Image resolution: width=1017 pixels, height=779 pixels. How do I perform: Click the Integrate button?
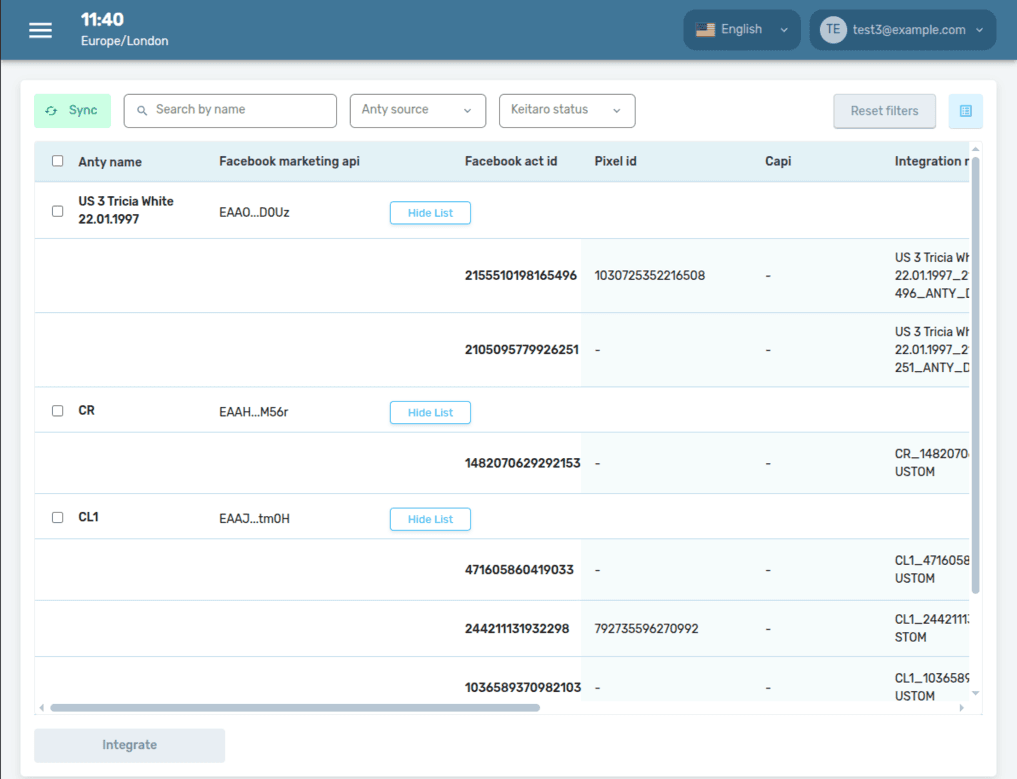(130, 745)
